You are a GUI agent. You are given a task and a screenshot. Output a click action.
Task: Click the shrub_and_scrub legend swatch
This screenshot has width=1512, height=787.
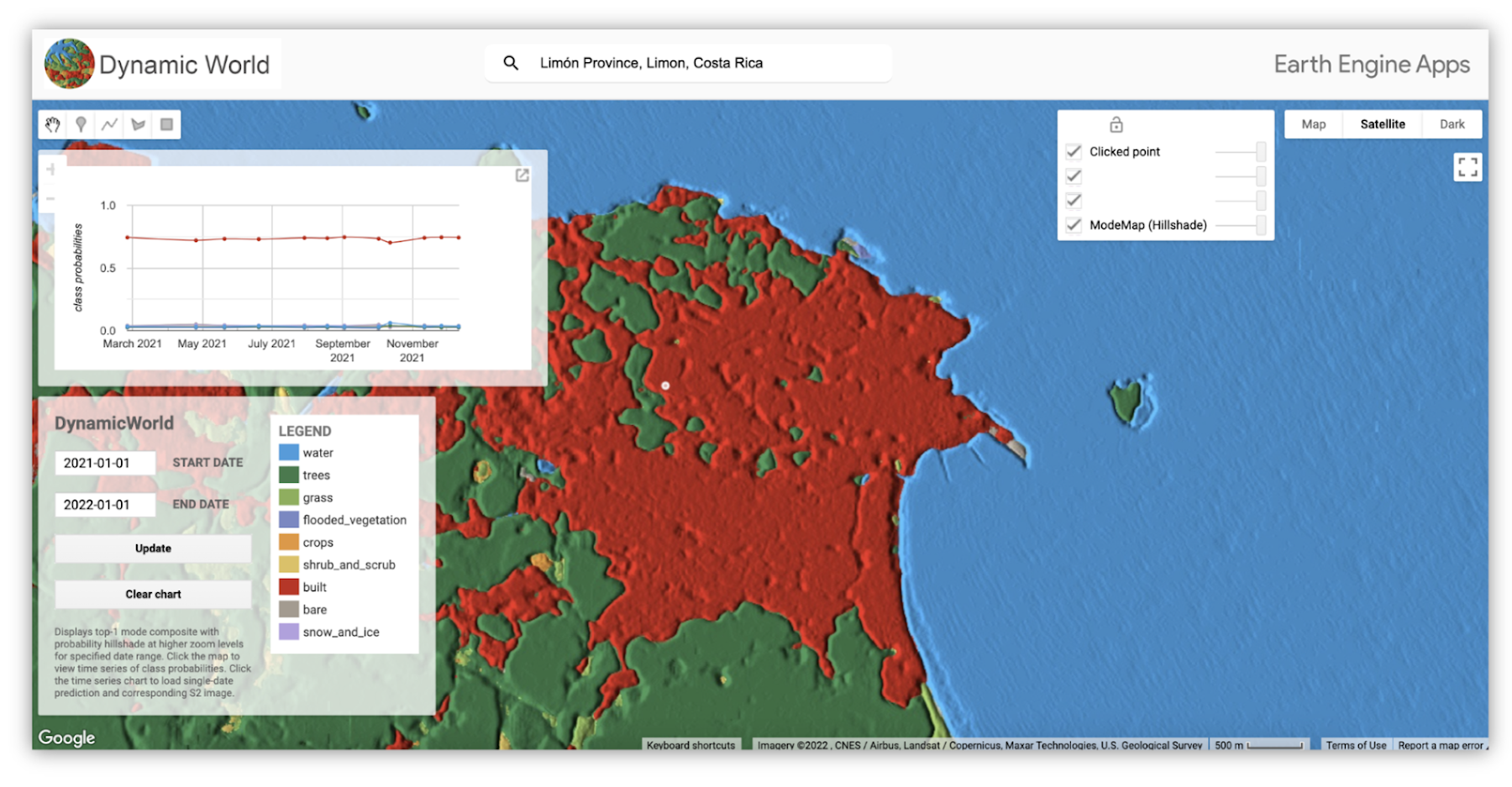(x=289, y=564)
